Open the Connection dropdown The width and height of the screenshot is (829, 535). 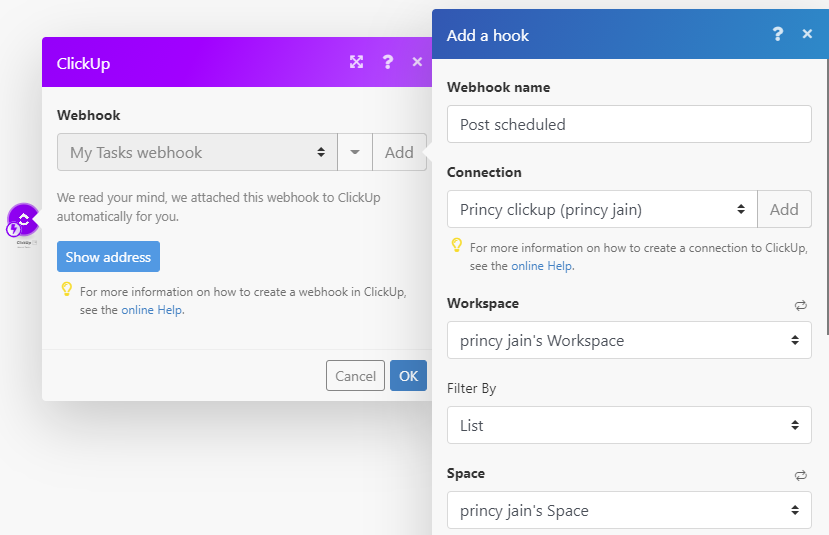[602, 209]
